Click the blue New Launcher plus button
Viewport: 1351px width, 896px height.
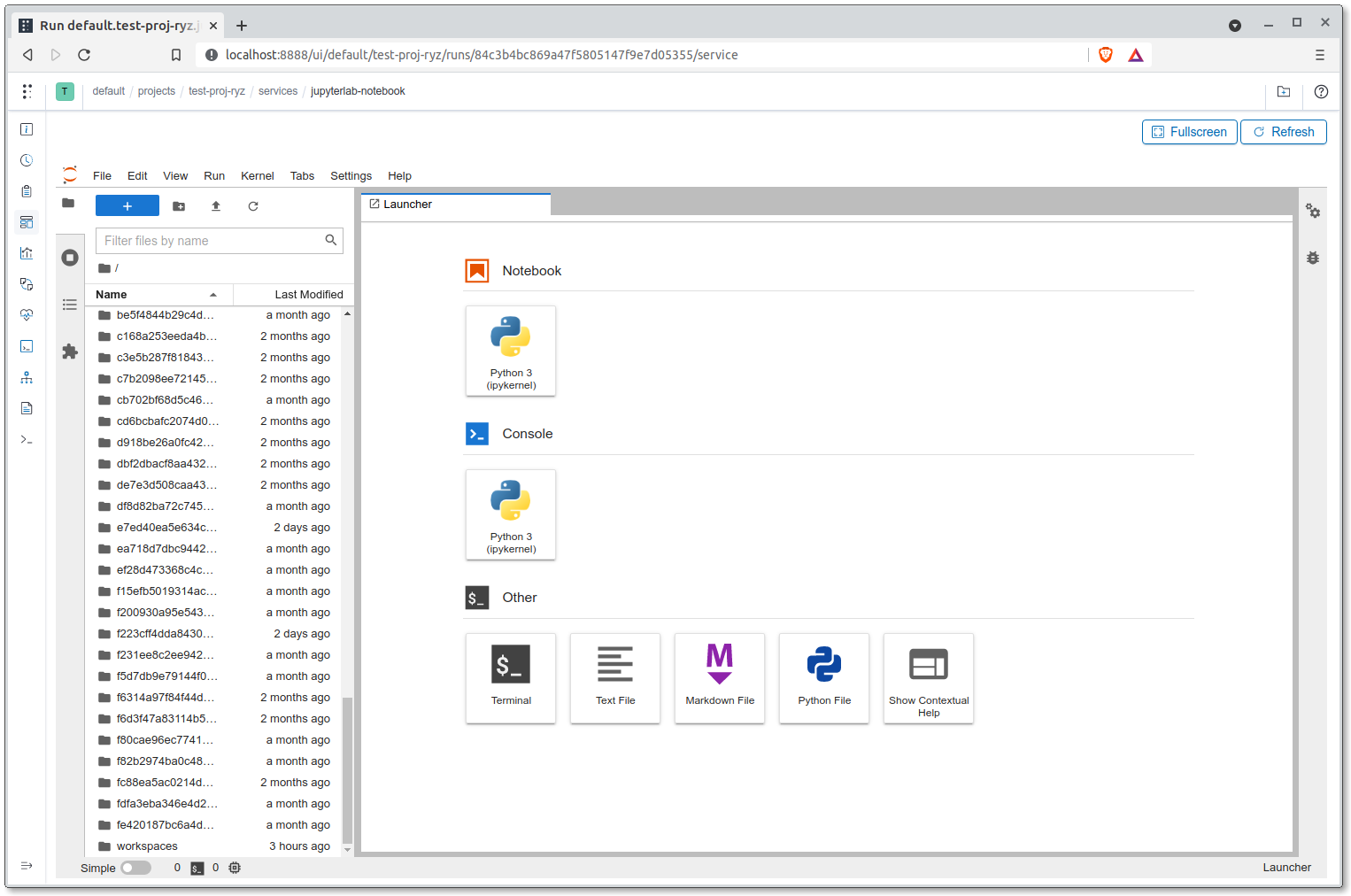pos(127,205)
